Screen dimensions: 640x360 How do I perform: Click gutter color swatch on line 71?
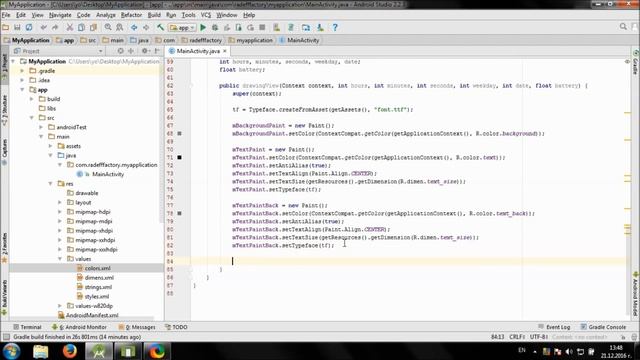[x=179, y=157]
